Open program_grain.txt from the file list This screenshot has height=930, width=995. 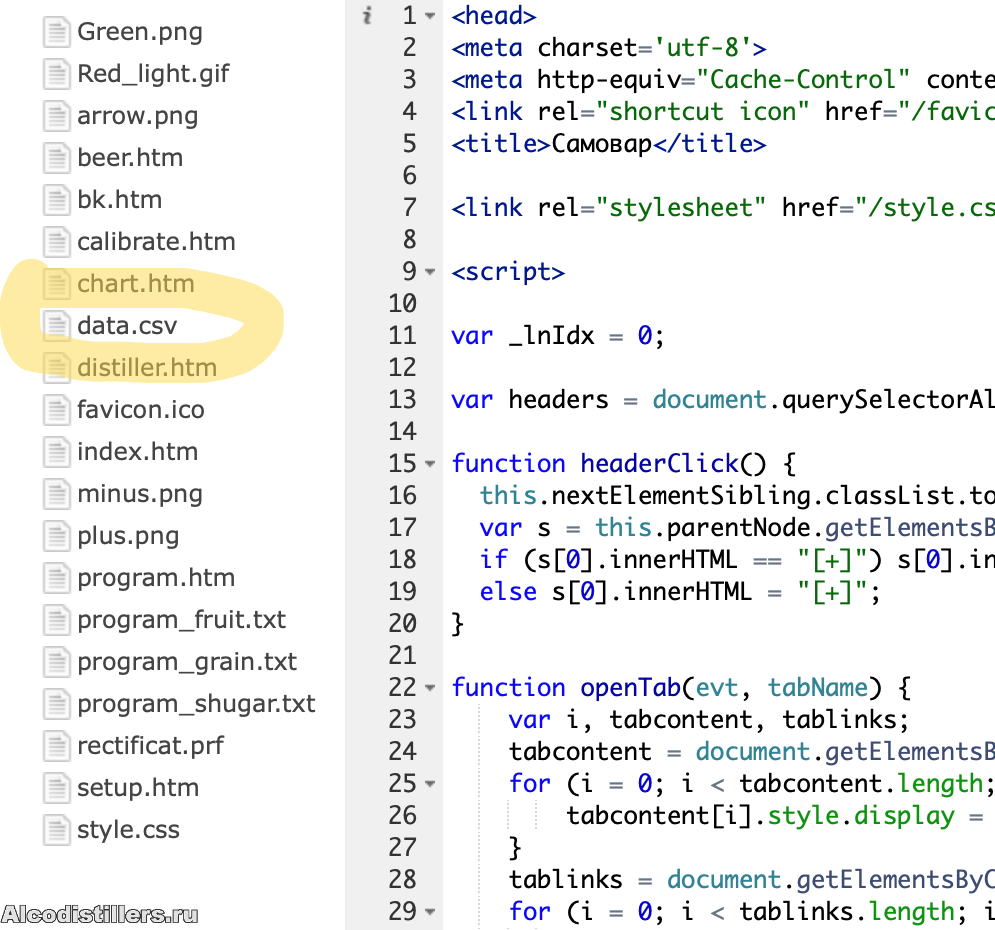pos(187,662)
